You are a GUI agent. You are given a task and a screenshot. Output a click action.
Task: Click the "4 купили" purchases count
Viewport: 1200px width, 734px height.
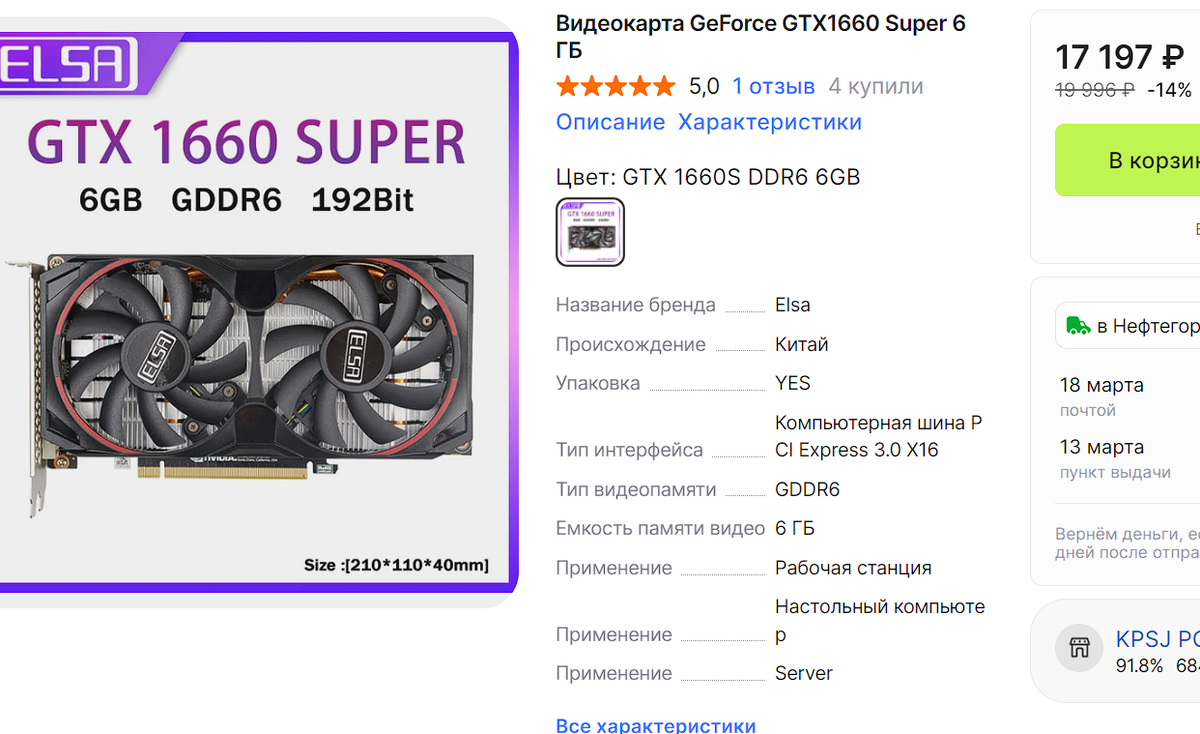876,86
